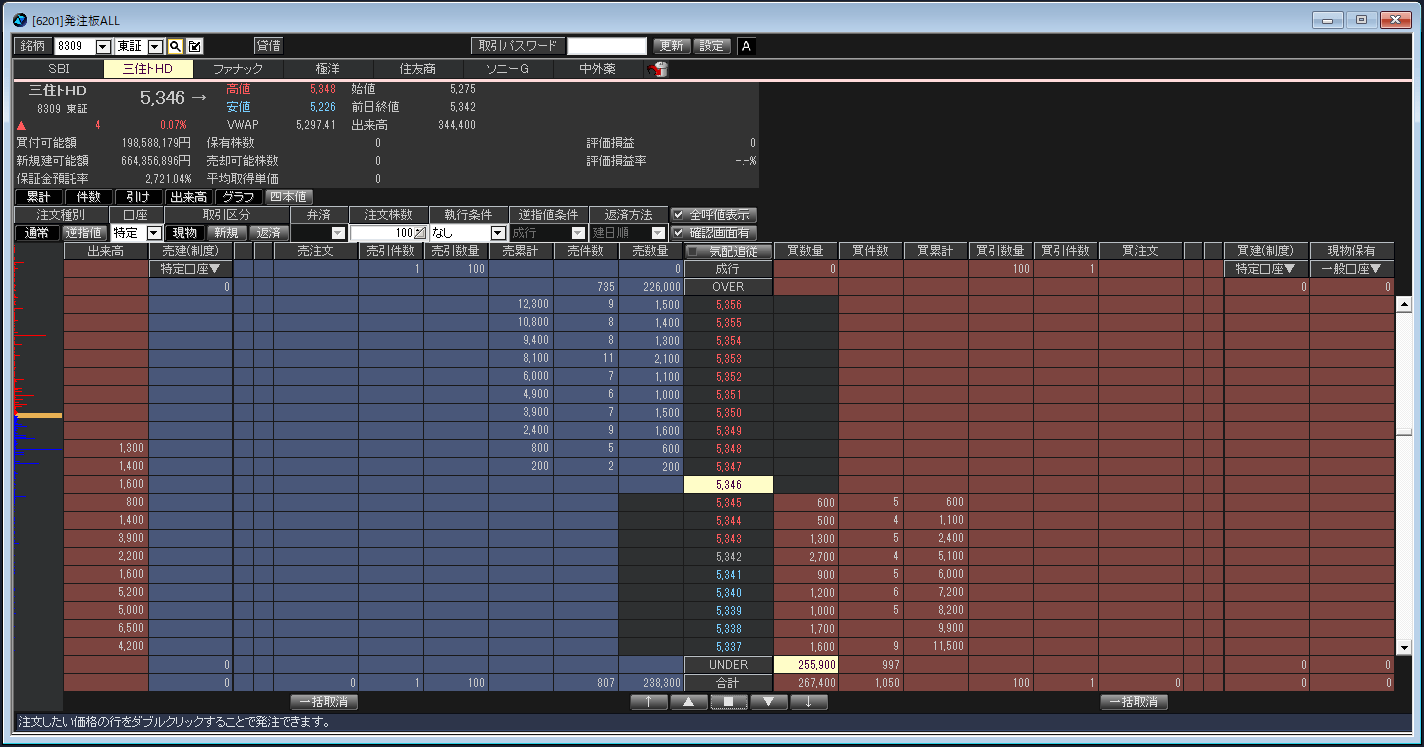Click the UNDER row label

[x=728, y=665]
